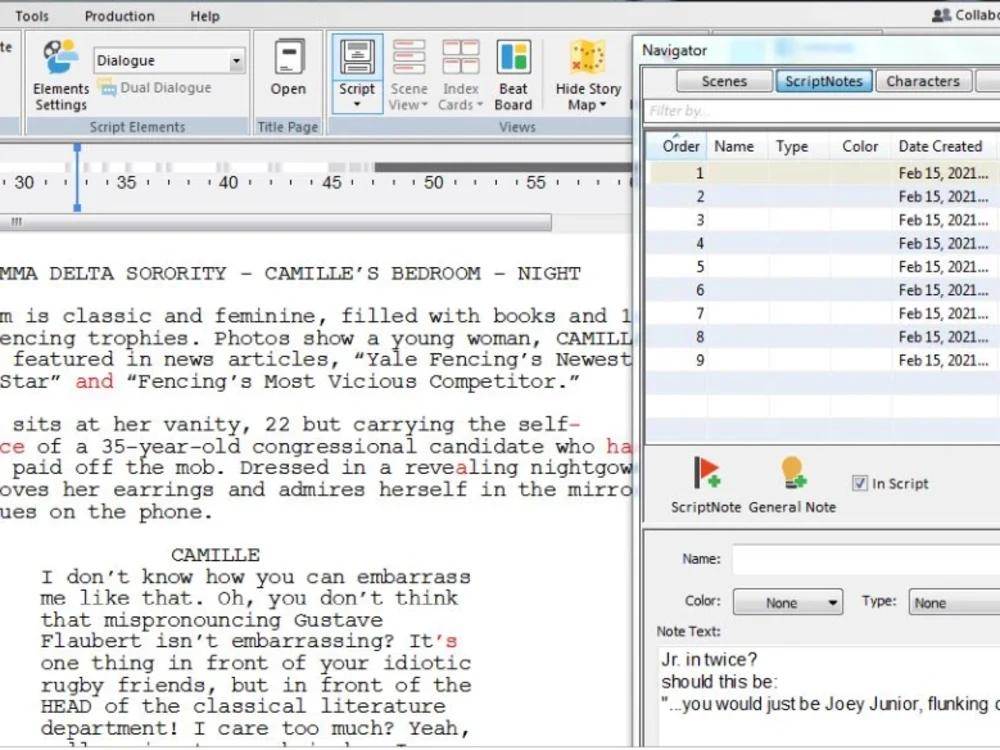Select ScriptNote row 8
Image resolution: width=1000 pixels, height=750 pixels.
click(824, 337)
